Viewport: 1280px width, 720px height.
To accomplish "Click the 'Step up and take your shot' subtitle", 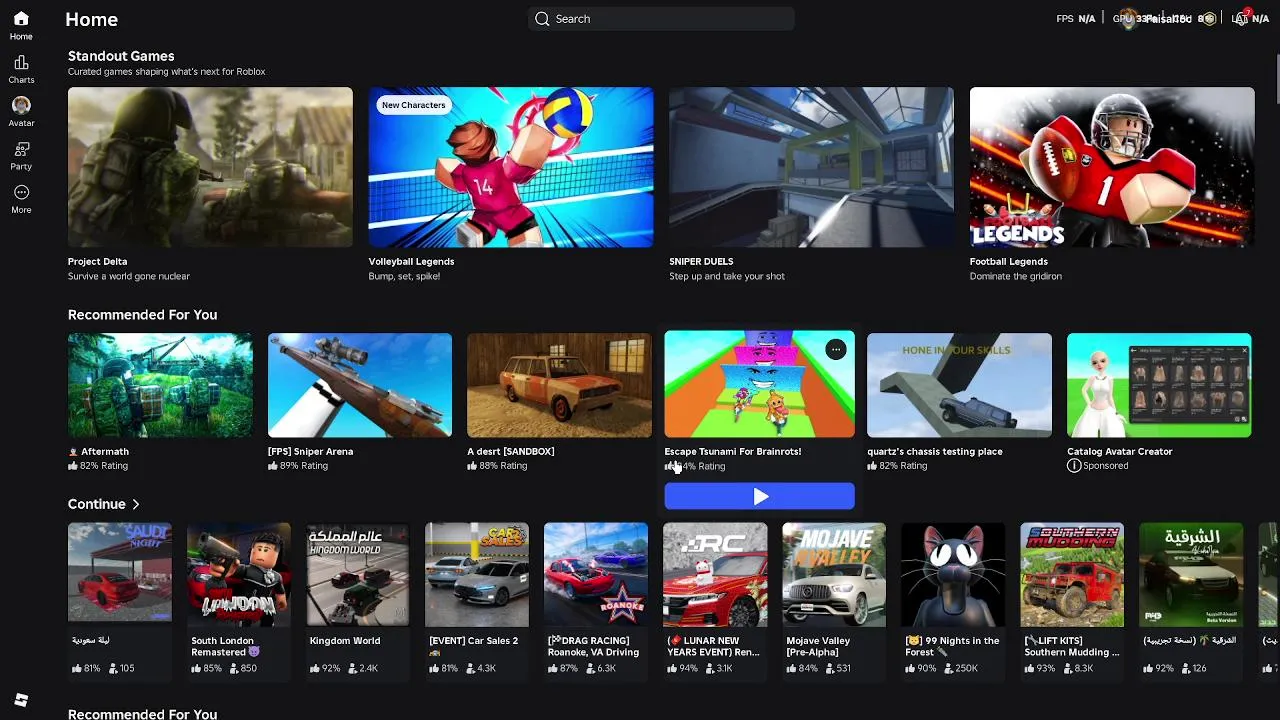I will pyautogui.click(x=727, y=277).
